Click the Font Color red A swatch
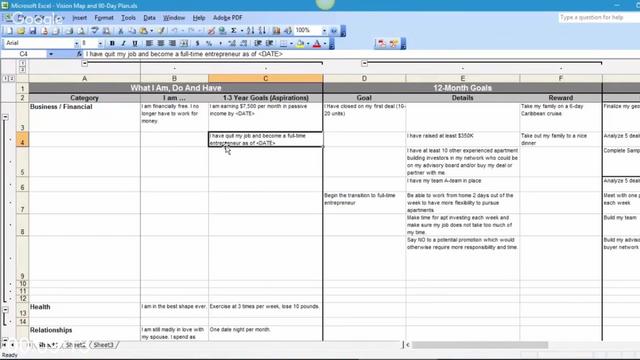 317,43
